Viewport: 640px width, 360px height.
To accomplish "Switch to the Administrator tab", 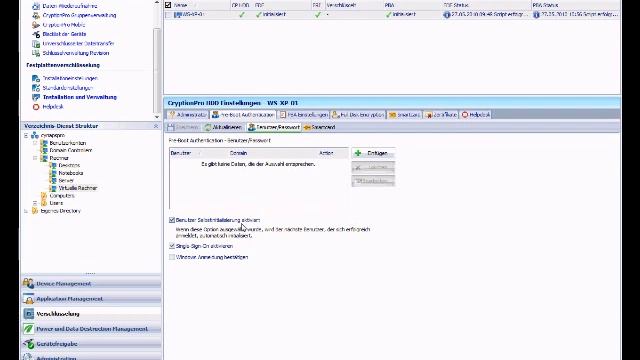I will pos(188,115).
